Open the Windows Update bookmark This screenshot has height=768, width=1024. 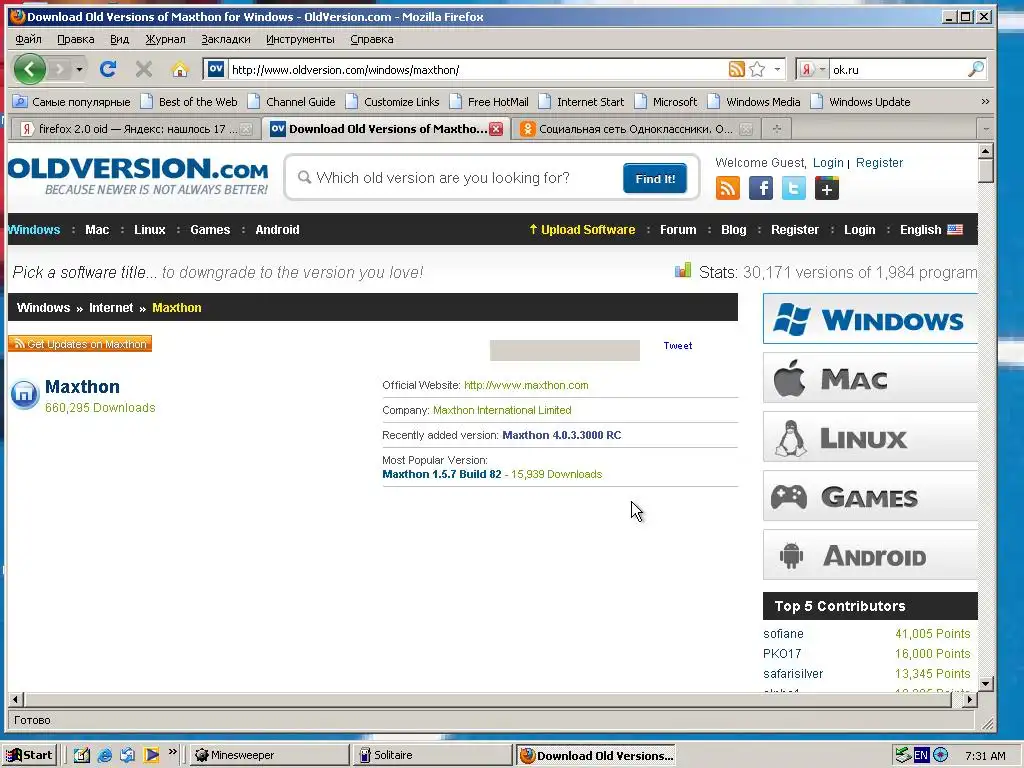point(861,102)
